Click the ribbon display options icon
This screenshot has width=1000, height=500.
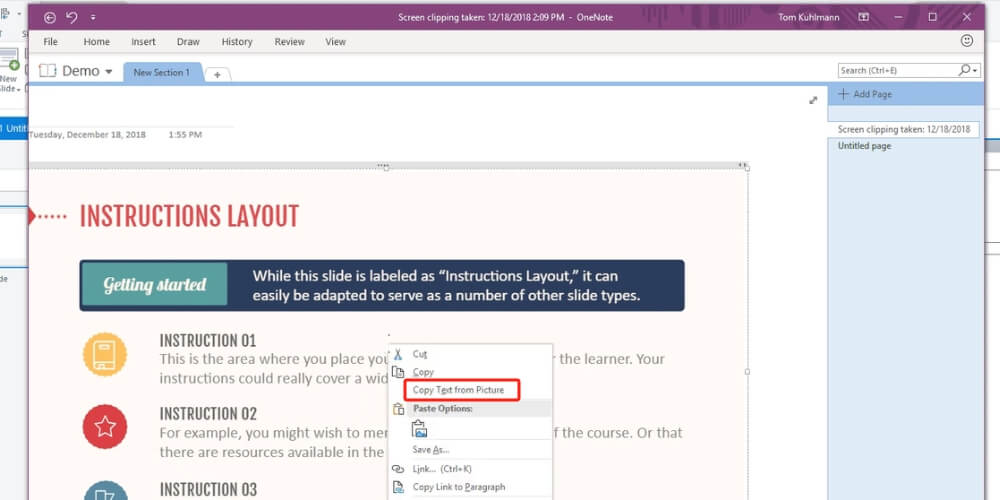coord(864,17)
